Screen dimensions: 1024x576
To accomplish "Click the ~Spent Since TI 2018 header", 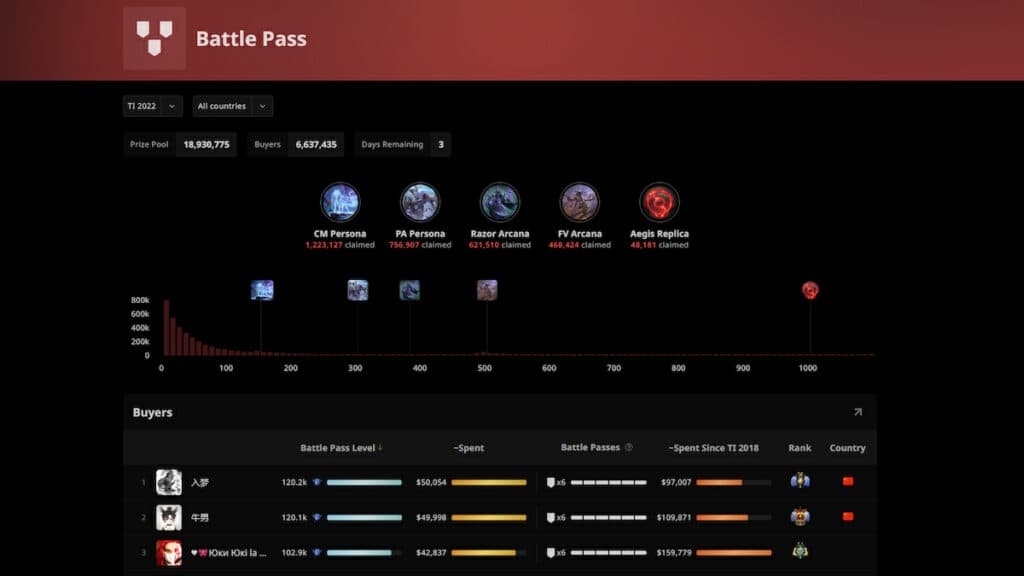I will (713, 448).
